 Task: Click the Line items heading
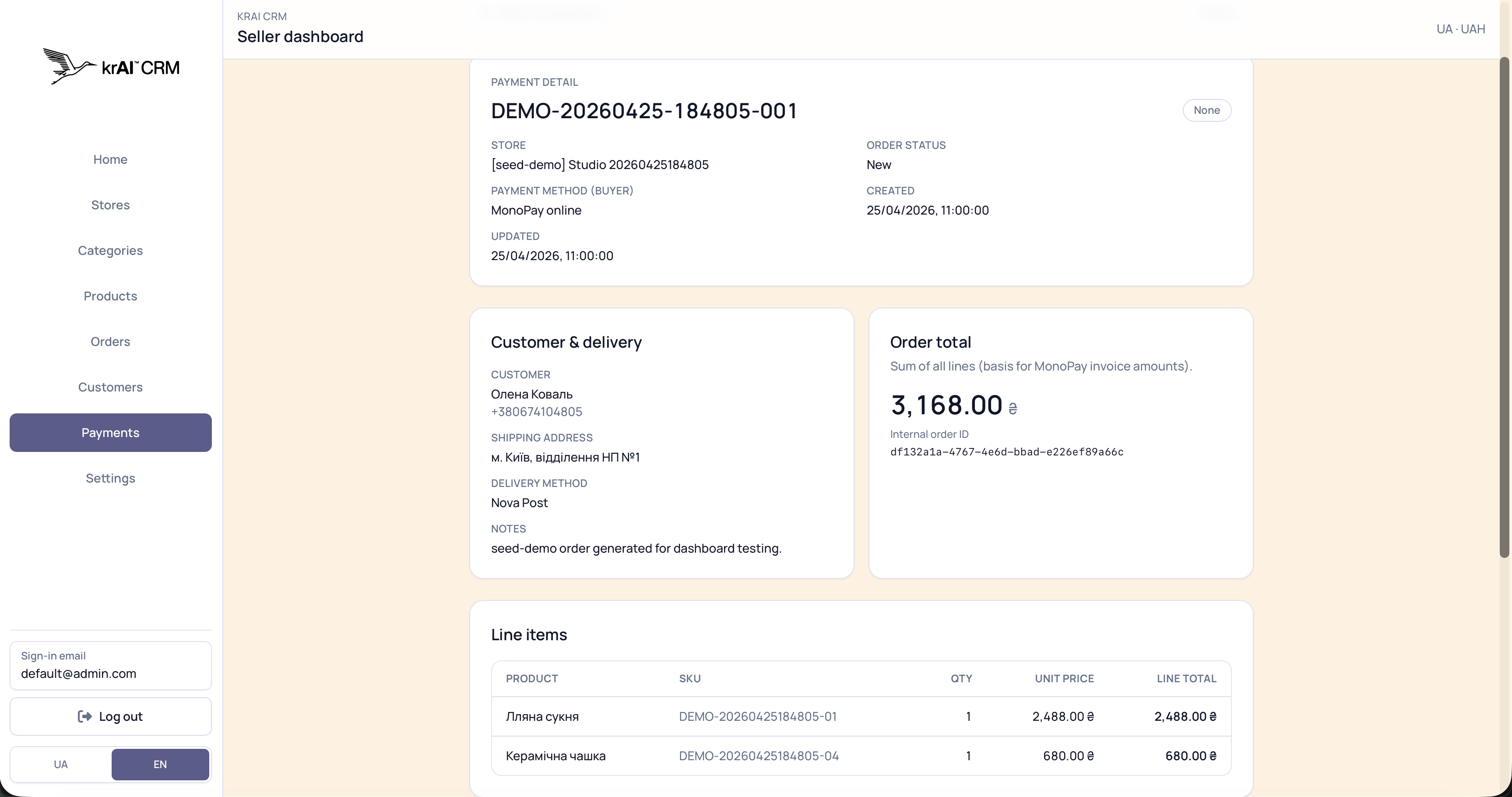pyautogui.click(x=529, y=634)
